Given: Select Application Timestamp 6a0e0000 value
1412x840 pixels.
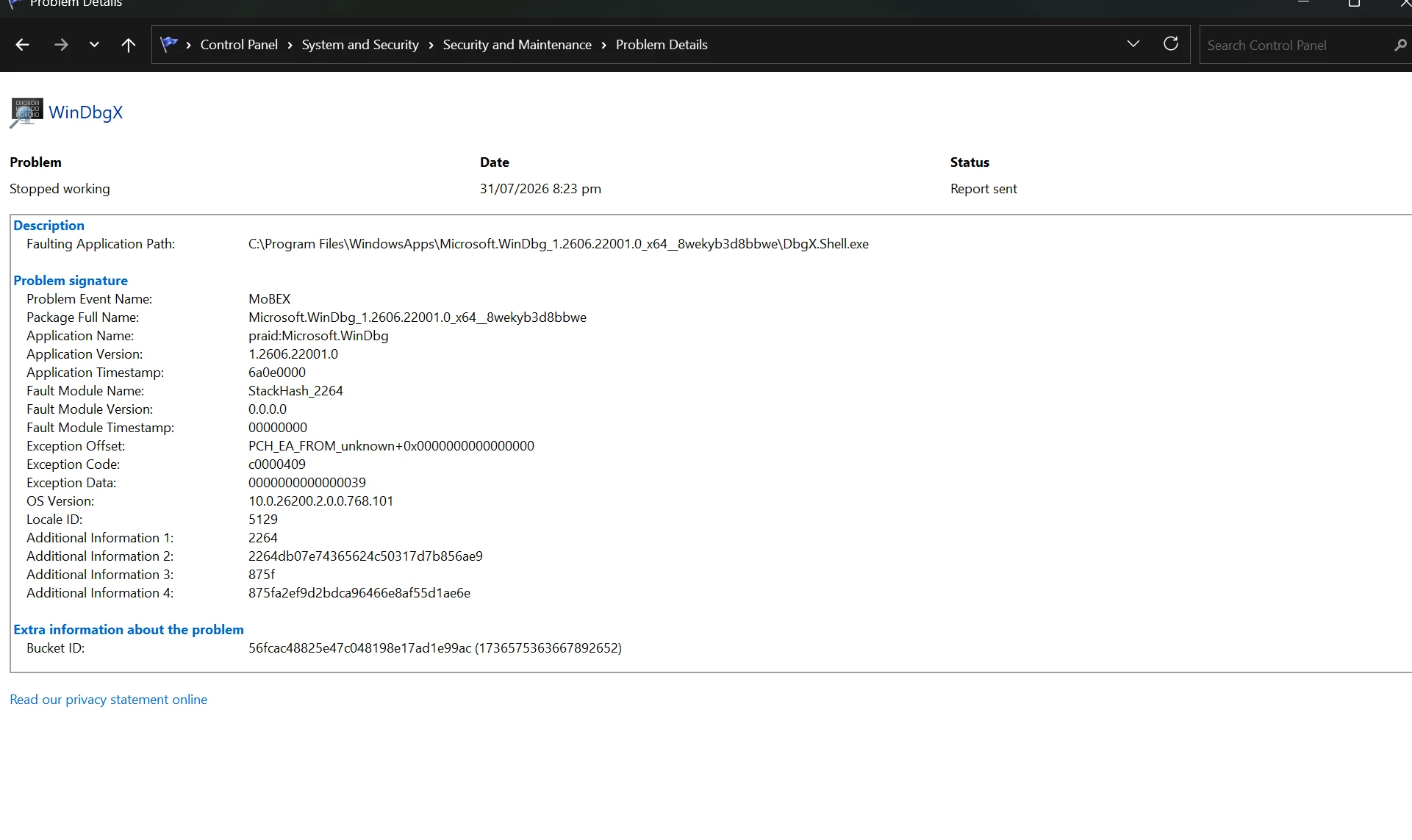Looking at the screenshot, I should [x=276, y=373].
